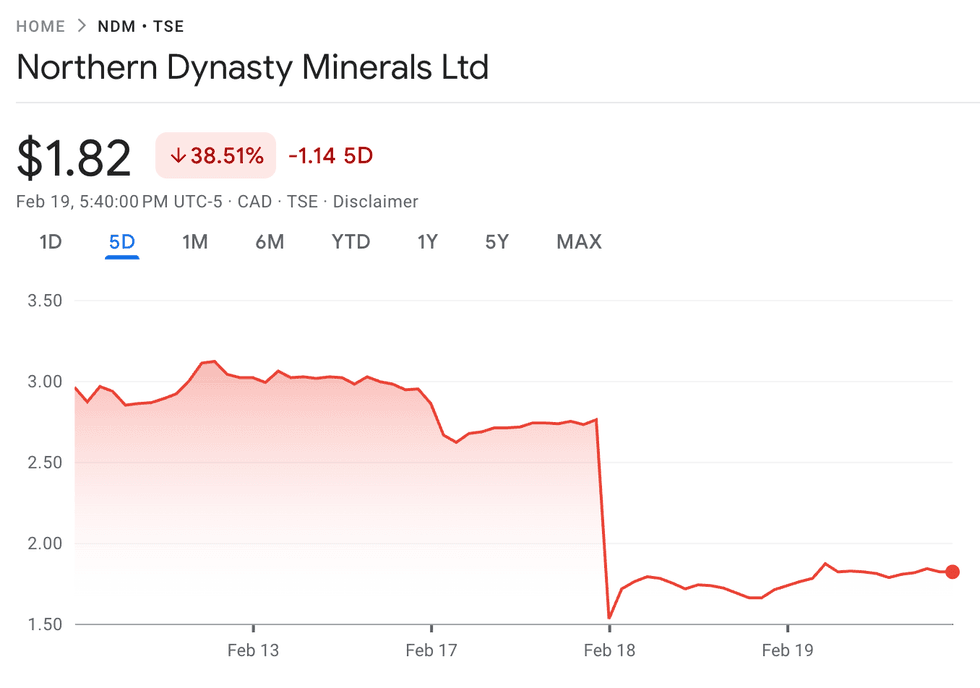Screen dimensions: 980x688
Task: Click the $1.82 price display
Action: (x=73, y=155)
